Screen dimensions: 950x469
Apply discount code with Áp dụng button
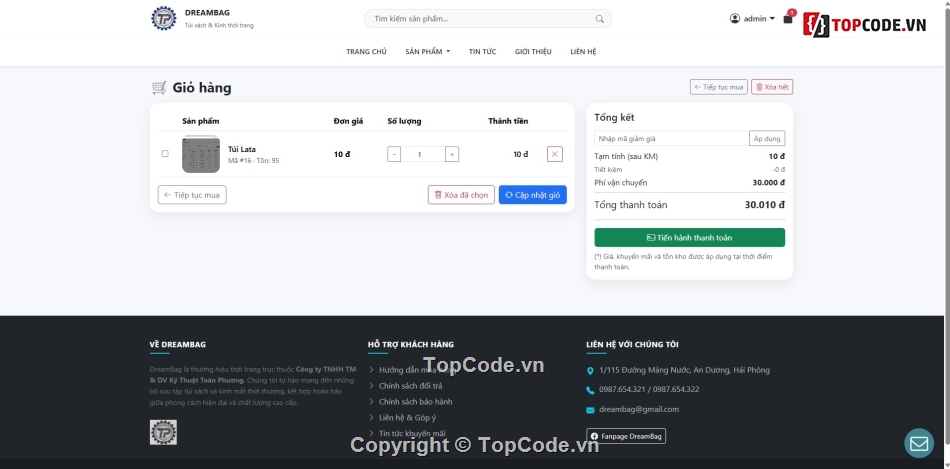point(767,139)
